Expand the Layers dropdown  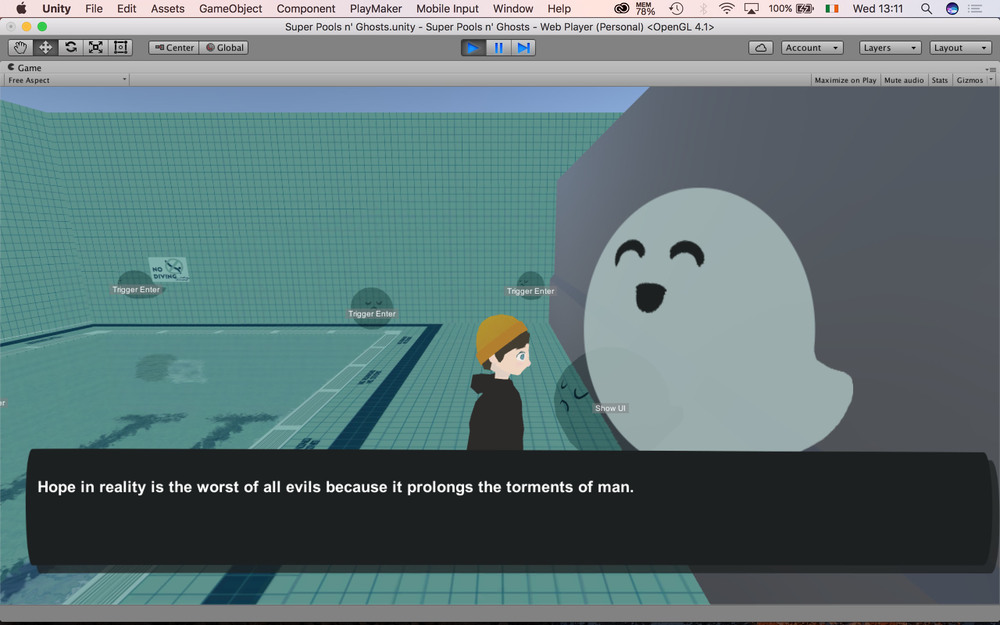890,47
